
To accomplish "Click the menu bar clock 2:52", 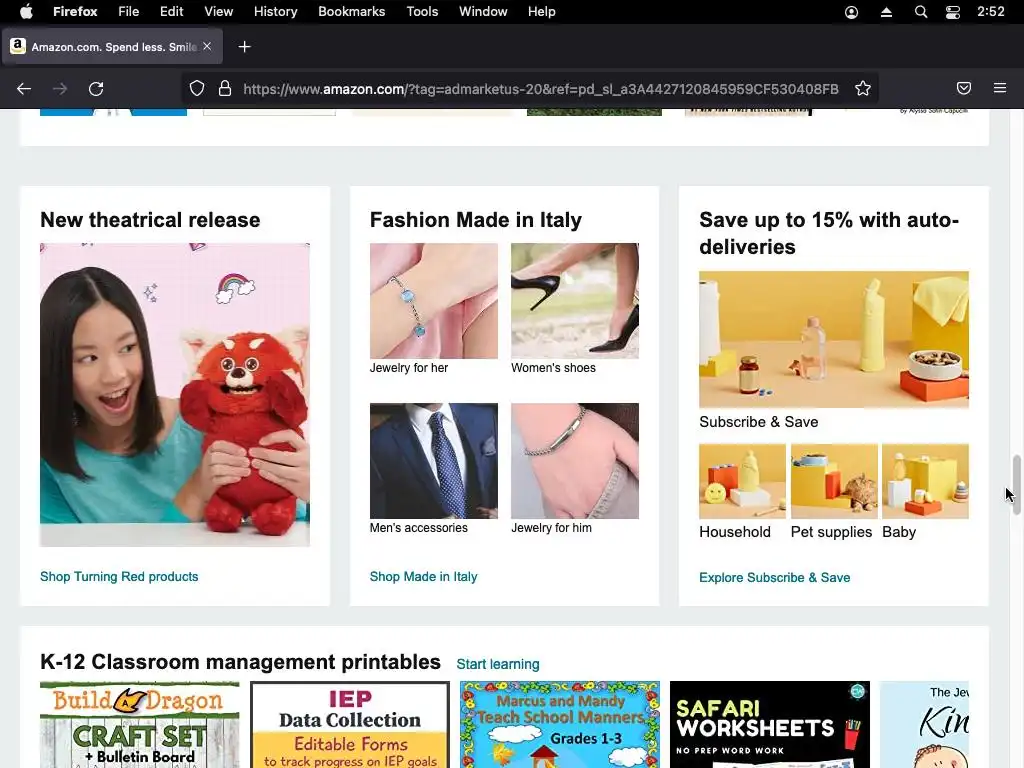I will (991, 12).
